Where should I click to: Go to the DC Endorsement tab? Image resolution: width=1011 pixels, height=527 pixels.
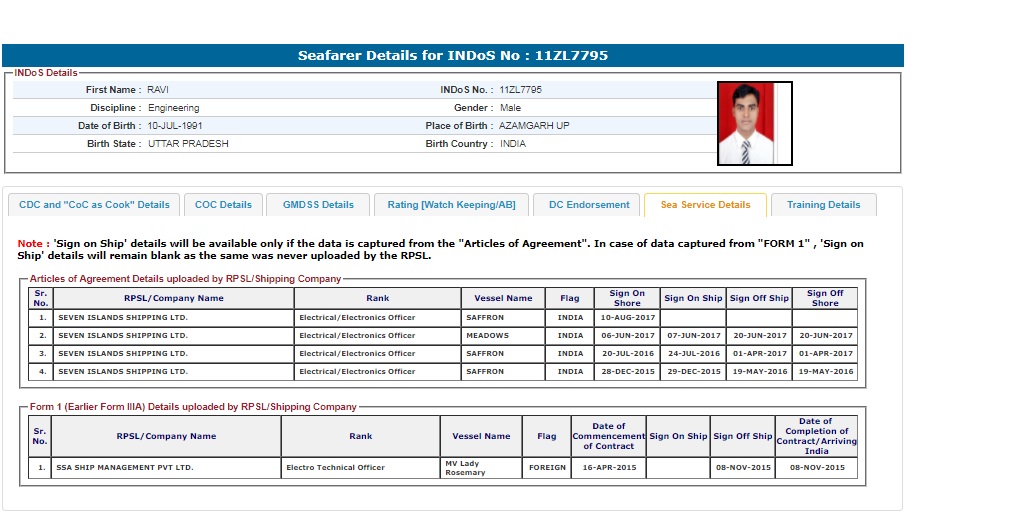(589, 205)
